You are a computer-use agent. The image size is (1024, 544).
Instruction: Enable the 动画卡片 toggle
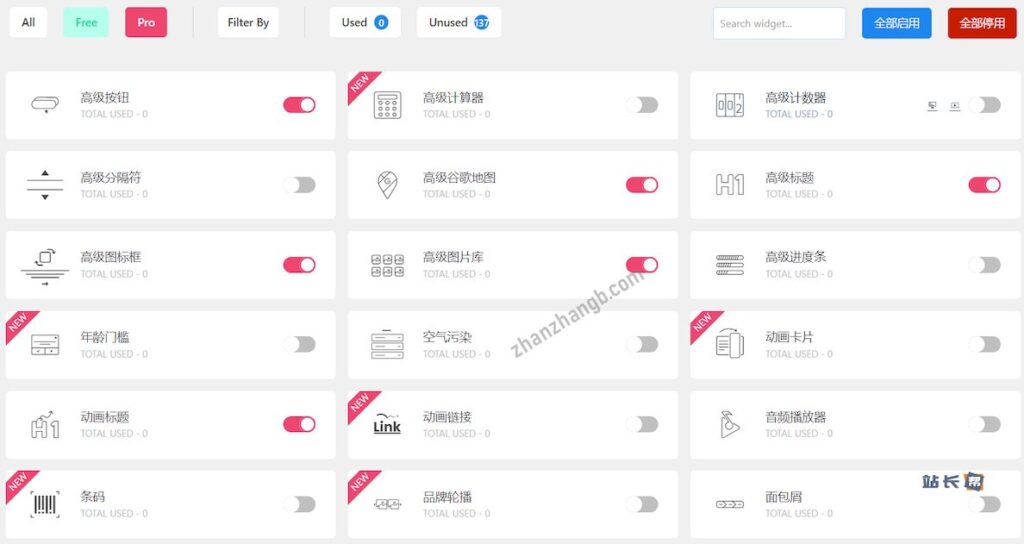984,344
